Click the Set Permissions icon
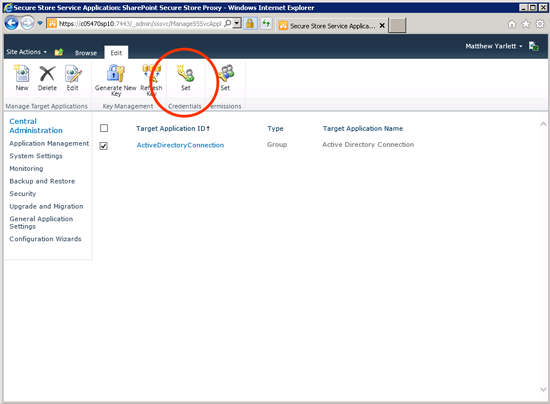Screen dimensions: 550x404 click(225, 73)
